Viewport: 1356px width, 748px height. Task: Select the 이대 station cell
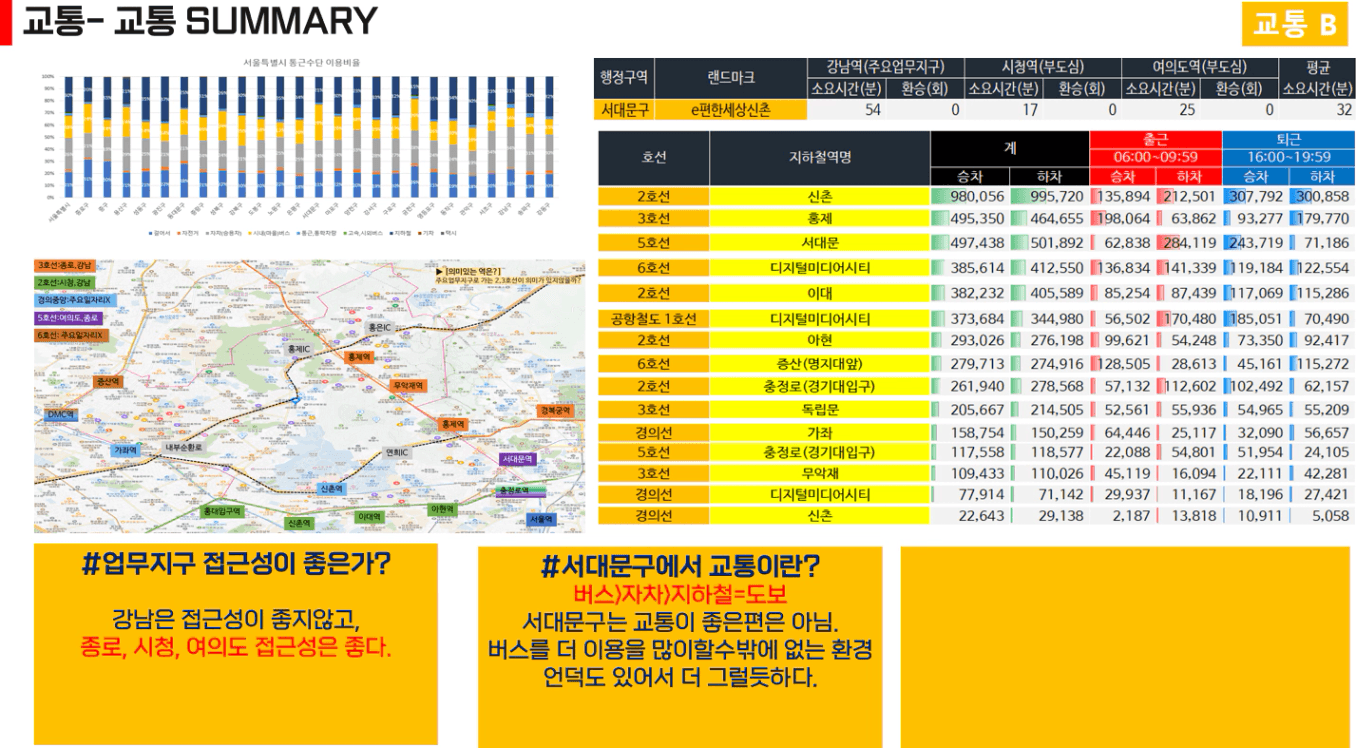tap(819, 293)
